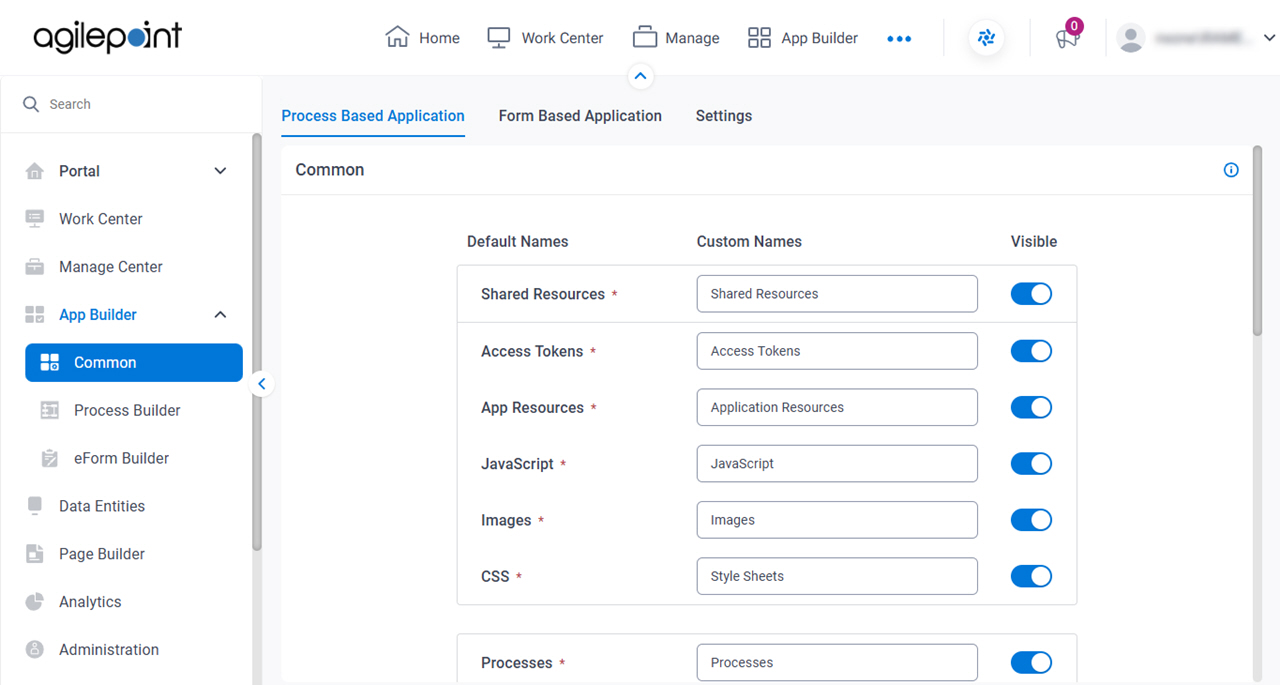Click the Access Tokens custom name field
The height and width of the screenshot is (685, 1280).
(837, 351)
